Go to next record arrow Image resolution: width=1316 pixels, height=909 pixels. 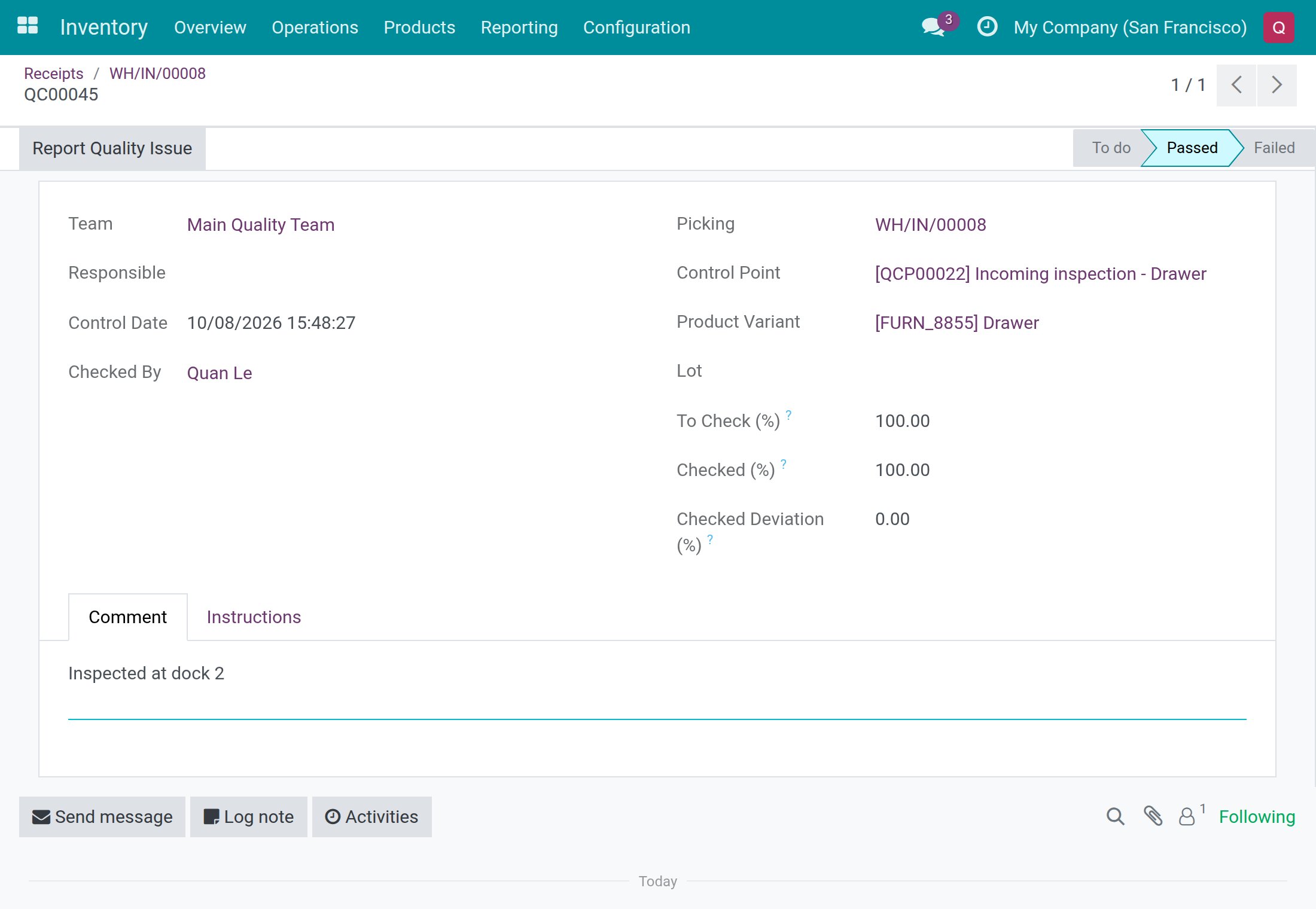coord(1277,85)
